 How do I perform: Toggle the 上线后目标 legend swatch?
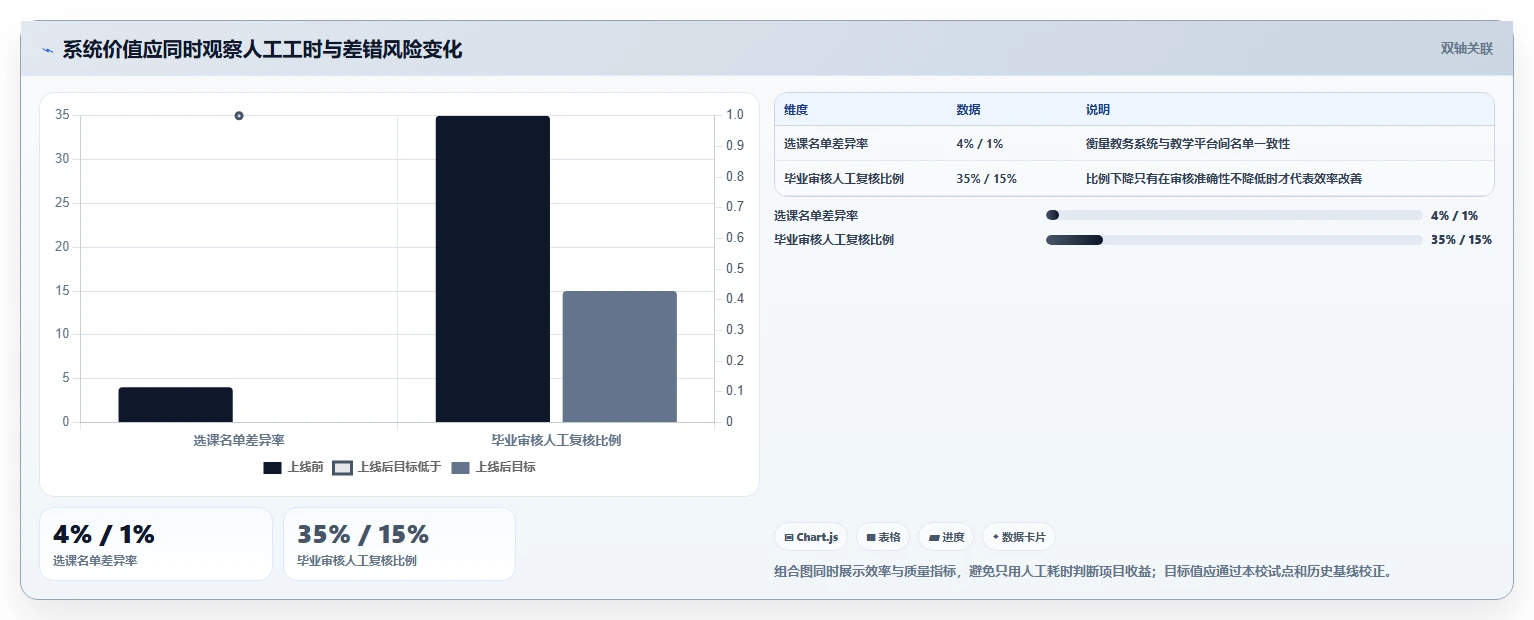(x=460, y=467)
